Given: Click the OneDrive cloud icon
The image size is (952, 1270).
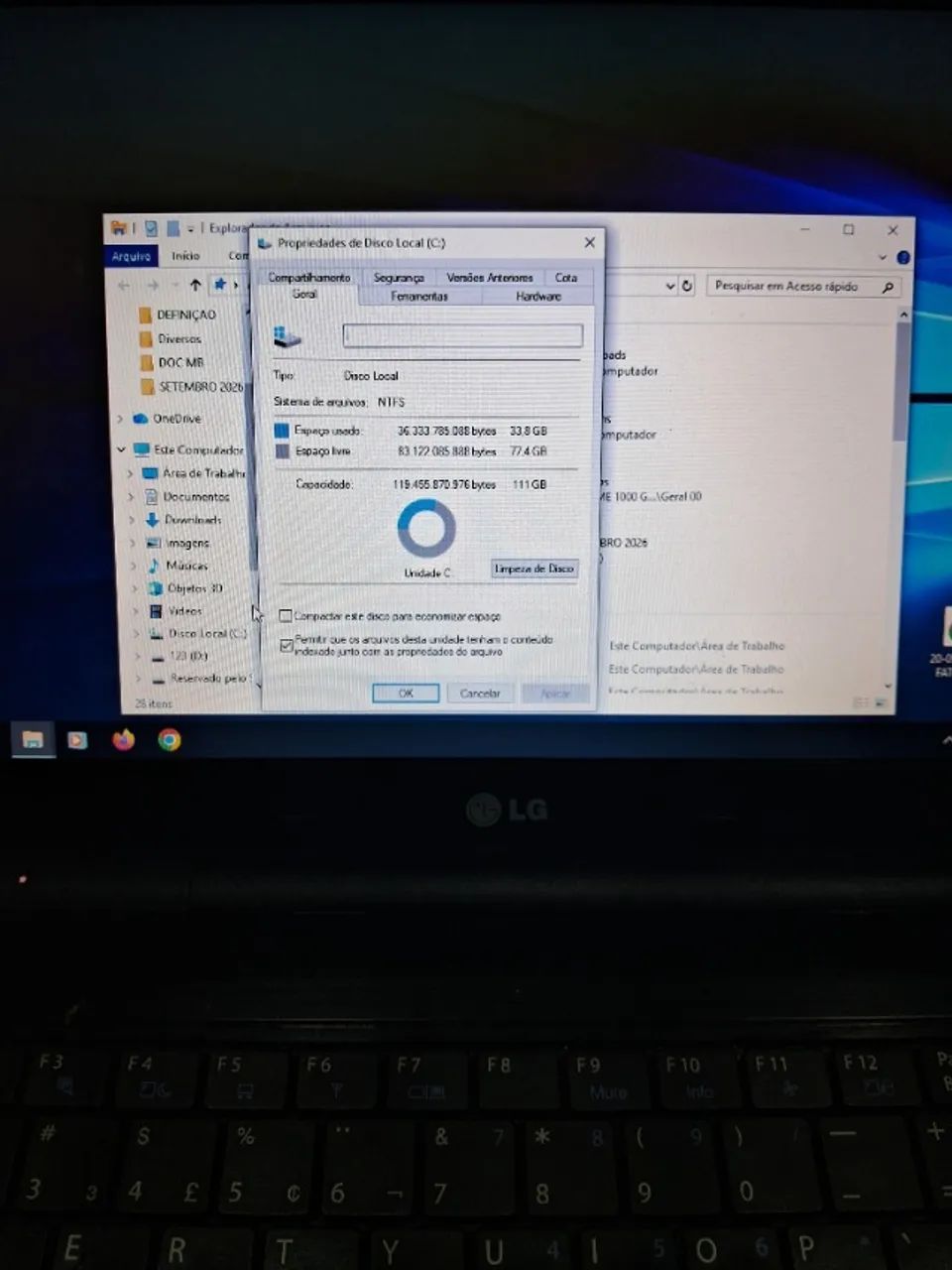Looking at the screenshot, I should [x=141, y=419].
